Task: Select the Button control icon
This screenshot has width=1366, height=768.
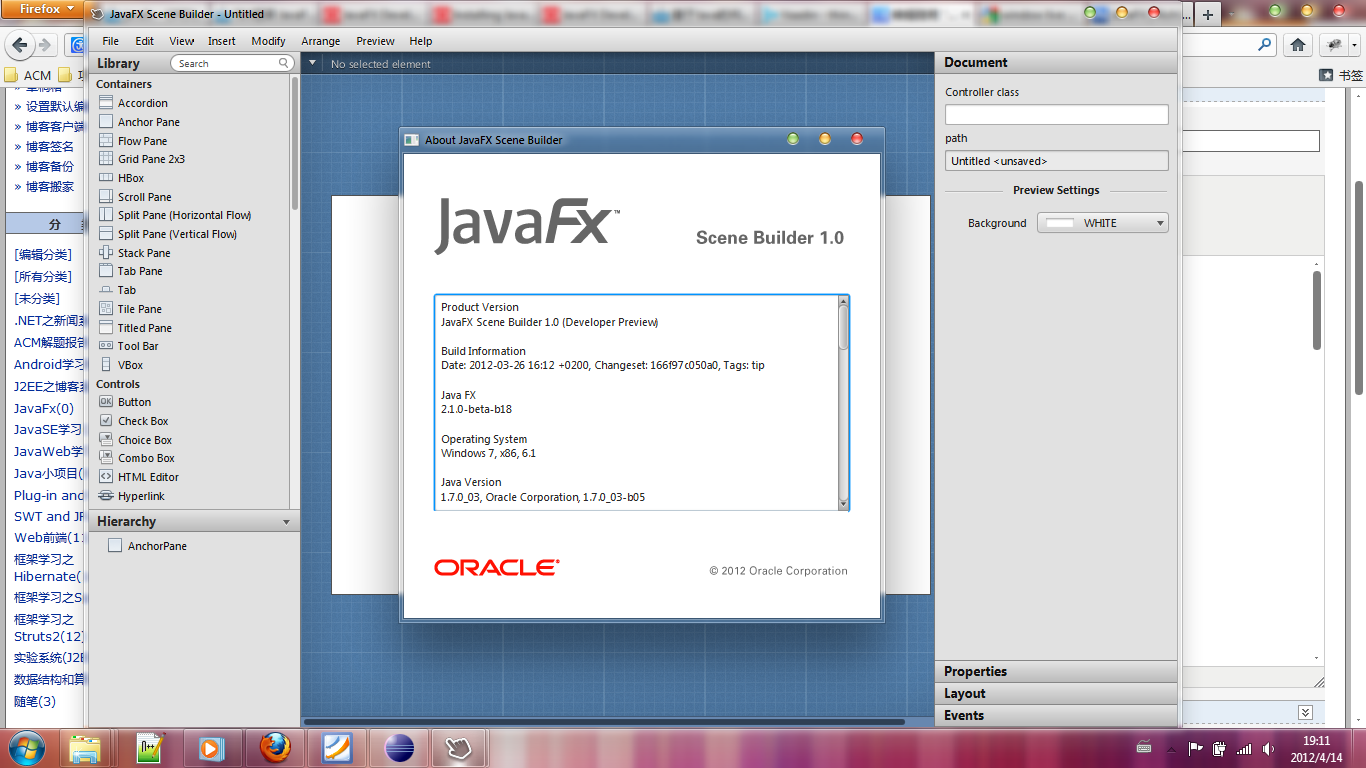Action: [x=106, y=402]
